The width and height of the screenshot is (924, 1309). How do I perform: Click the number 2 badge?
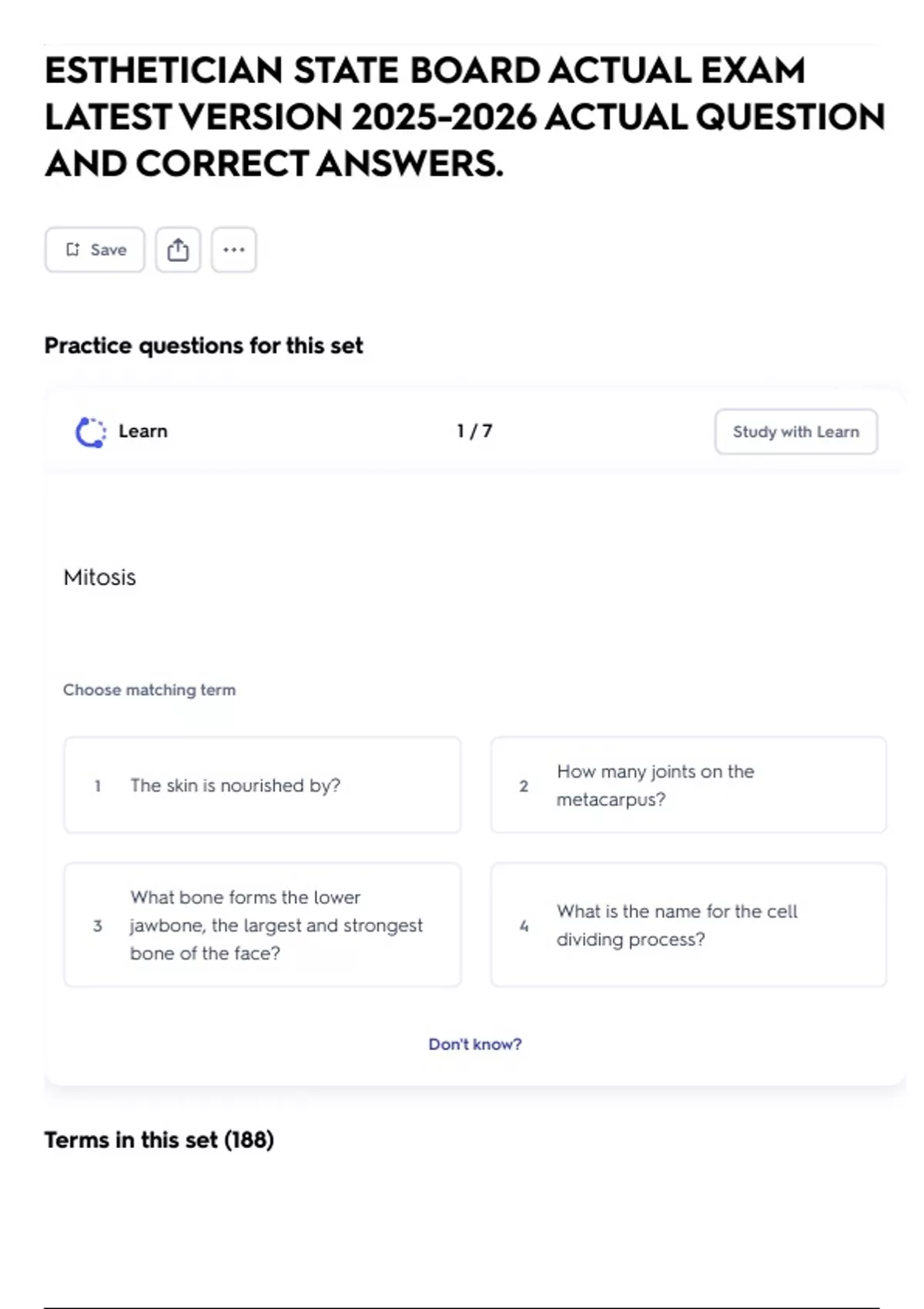click(524, 785)
